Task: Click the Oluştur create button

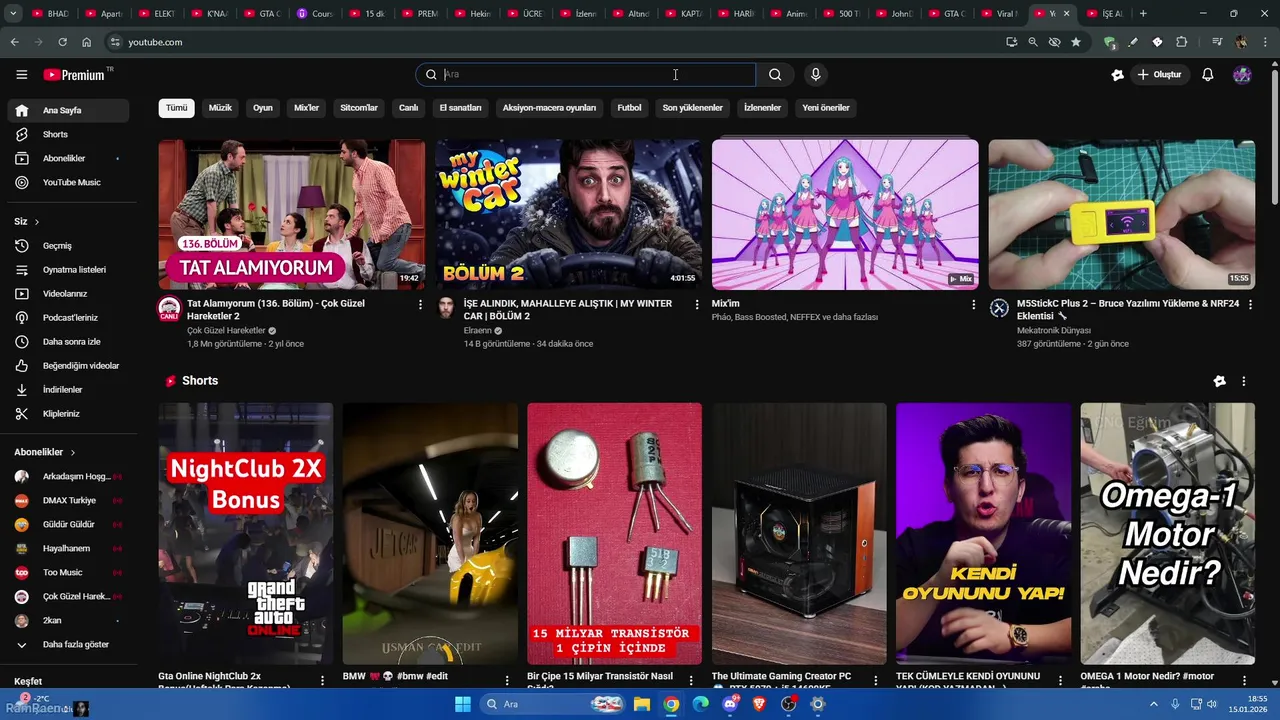Action: pos(1160,75)
